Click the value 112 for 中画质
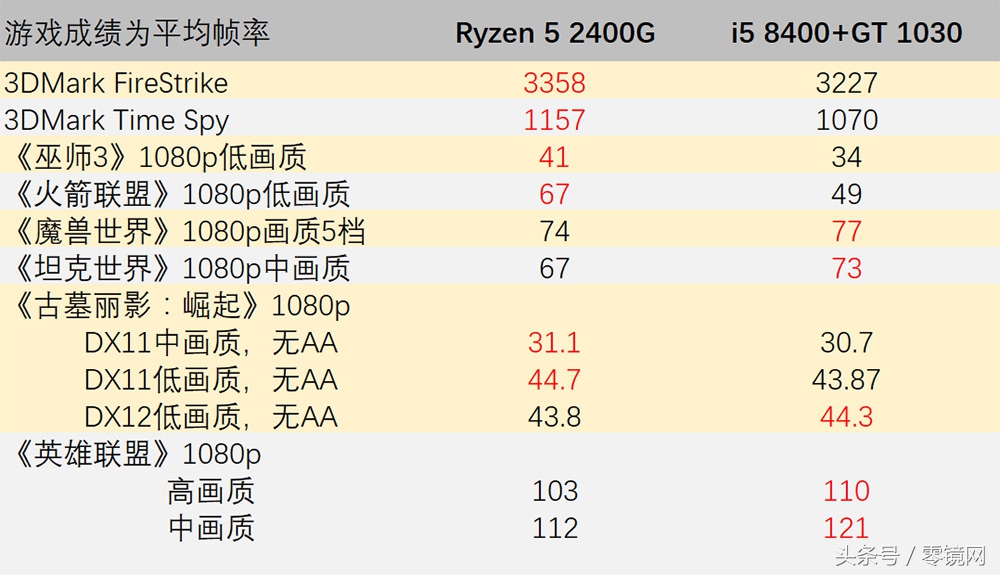 point(555,528)
